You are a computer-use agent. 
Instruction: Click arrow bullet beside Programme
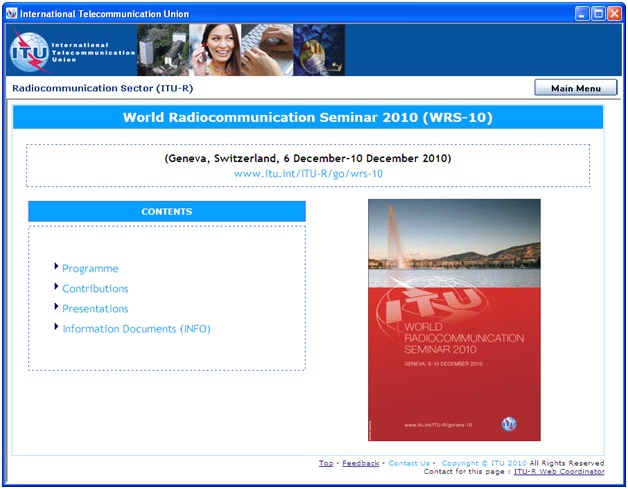[56, 266]
